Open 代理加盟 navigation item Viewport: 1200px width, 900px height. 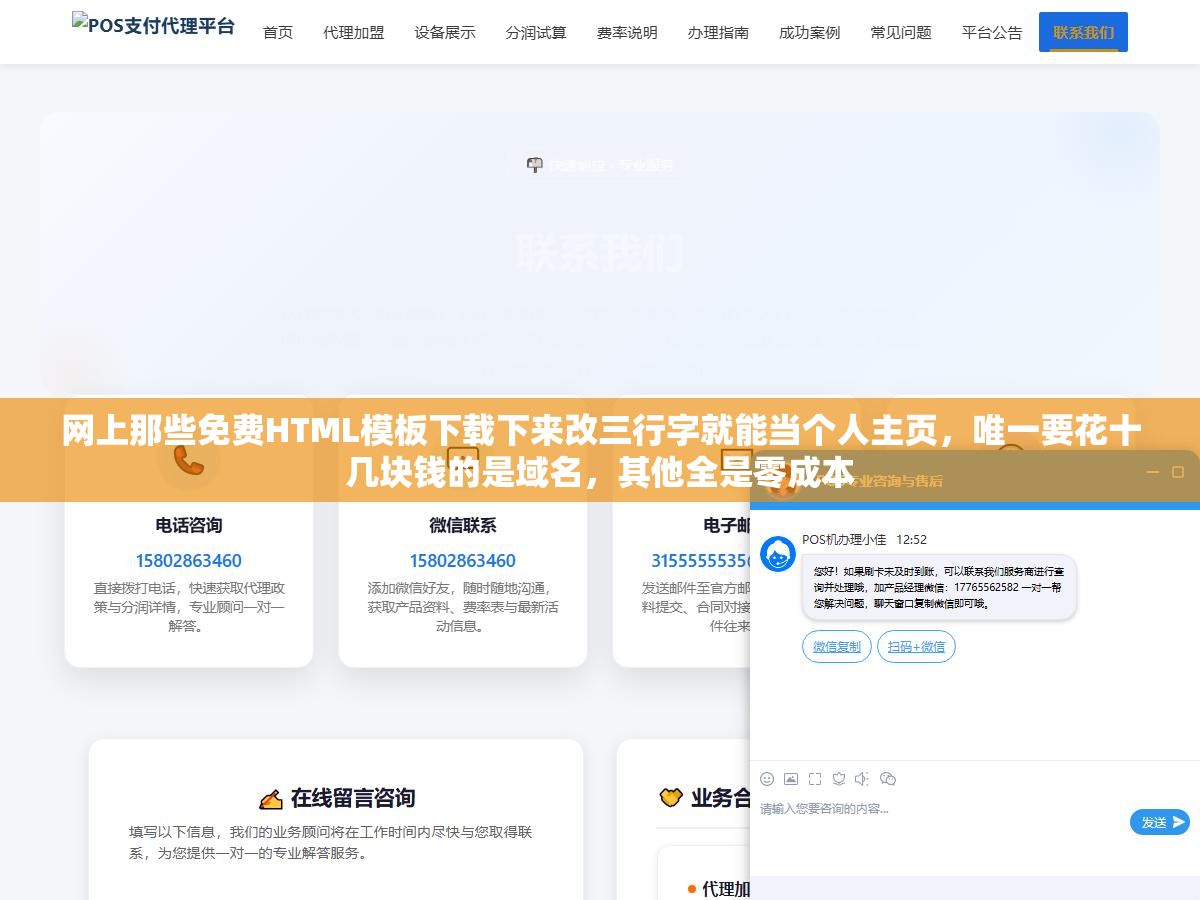[x=354, y=32]
